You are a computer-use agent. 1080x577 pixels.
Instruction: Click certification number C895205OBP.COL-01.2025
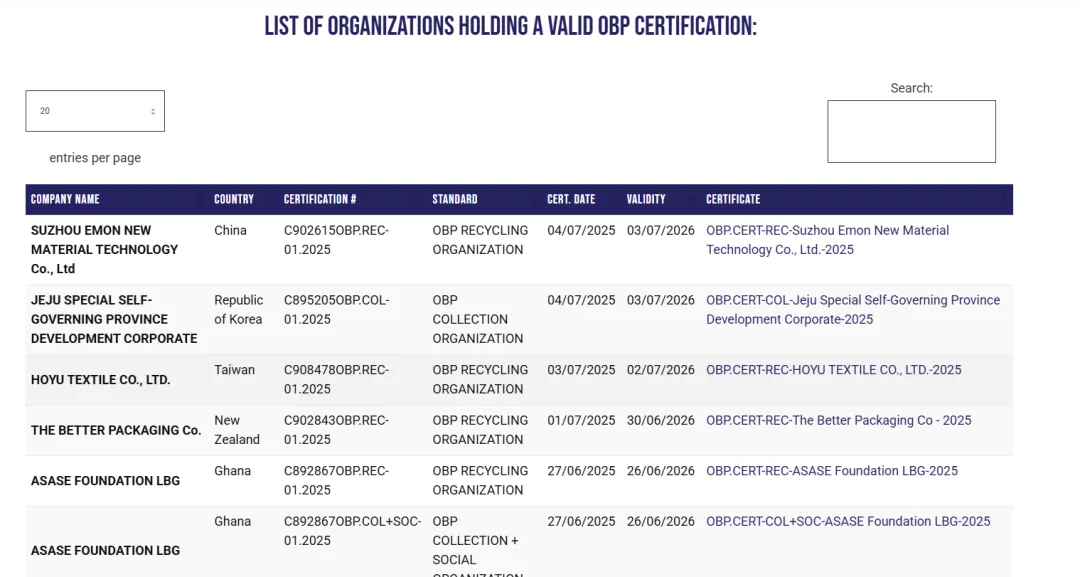coord(337,309)
